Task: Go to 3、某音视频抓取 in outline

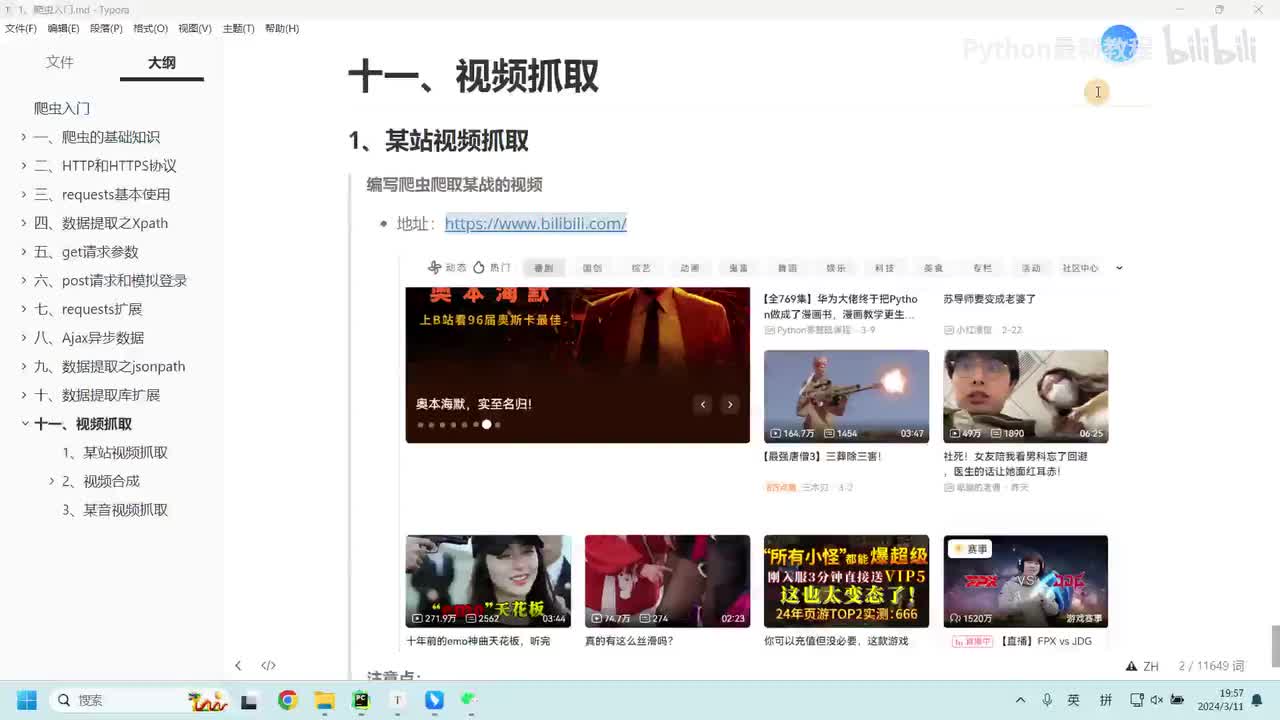Action: [x=115, y=510]
